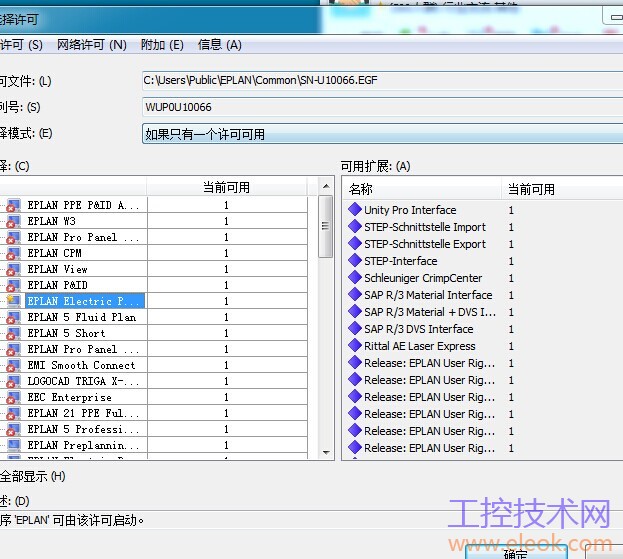Click the EPLAN Preplannin... license icon
The height and width of the screenshot is (559, 623).
coord(13,445)
